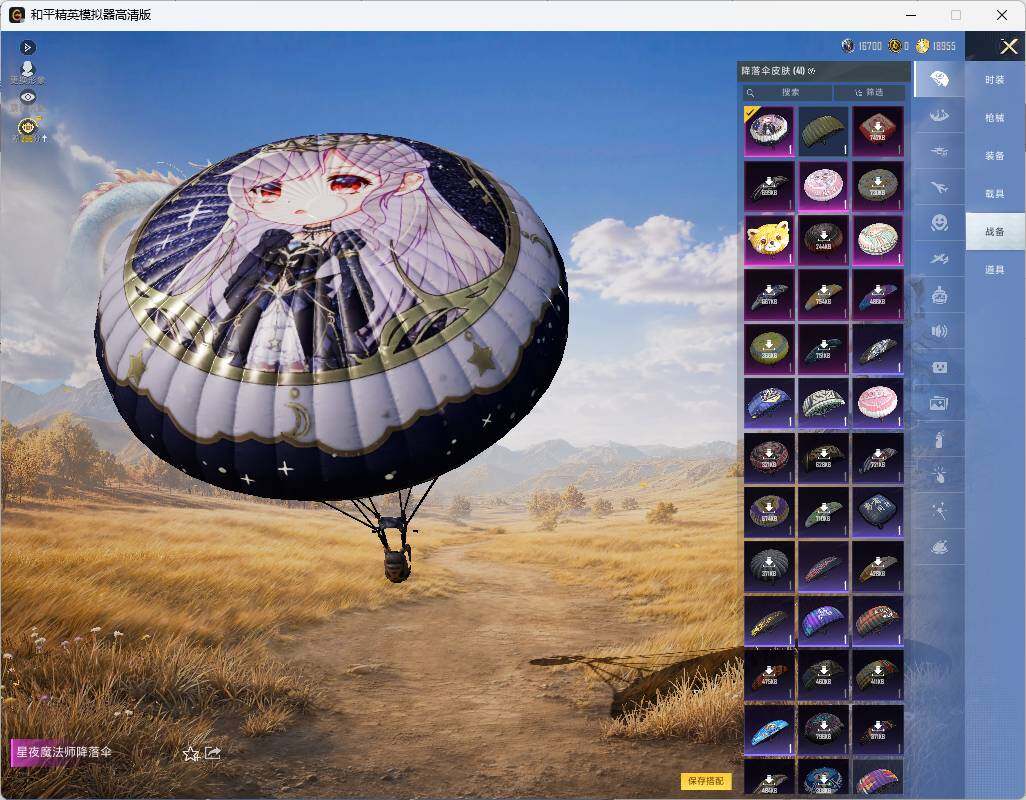Open the robot companion category icon
Viewport: 1026px width, 800px height.
pyautogui.click(x=939, y=295)
